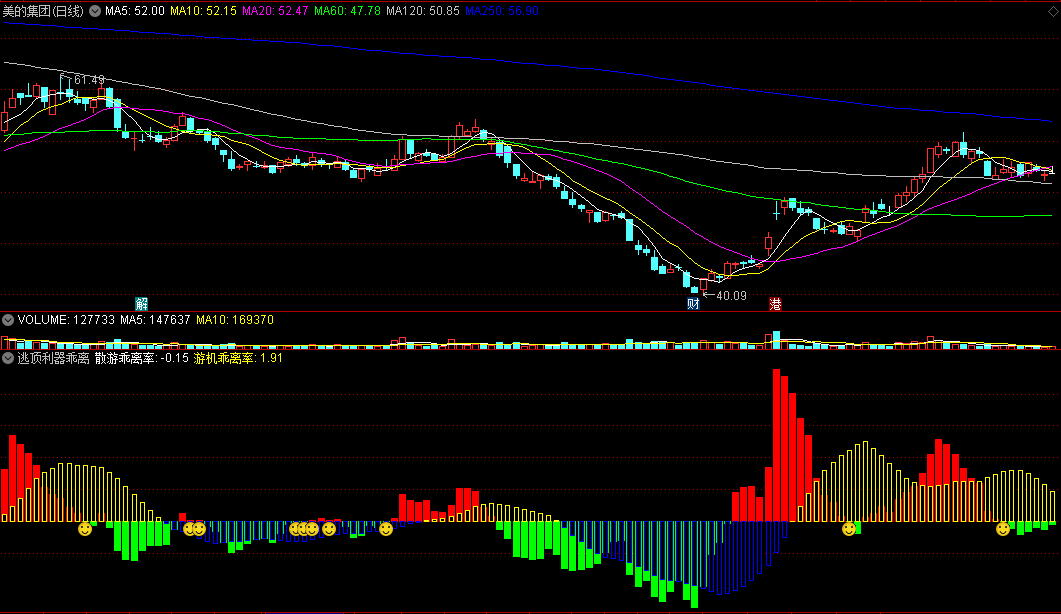This screenshot has height=614, width=1061.
Task: Click the leftmost smiley face signal icon
Action: pyautogui.click(x=85, y=529)
